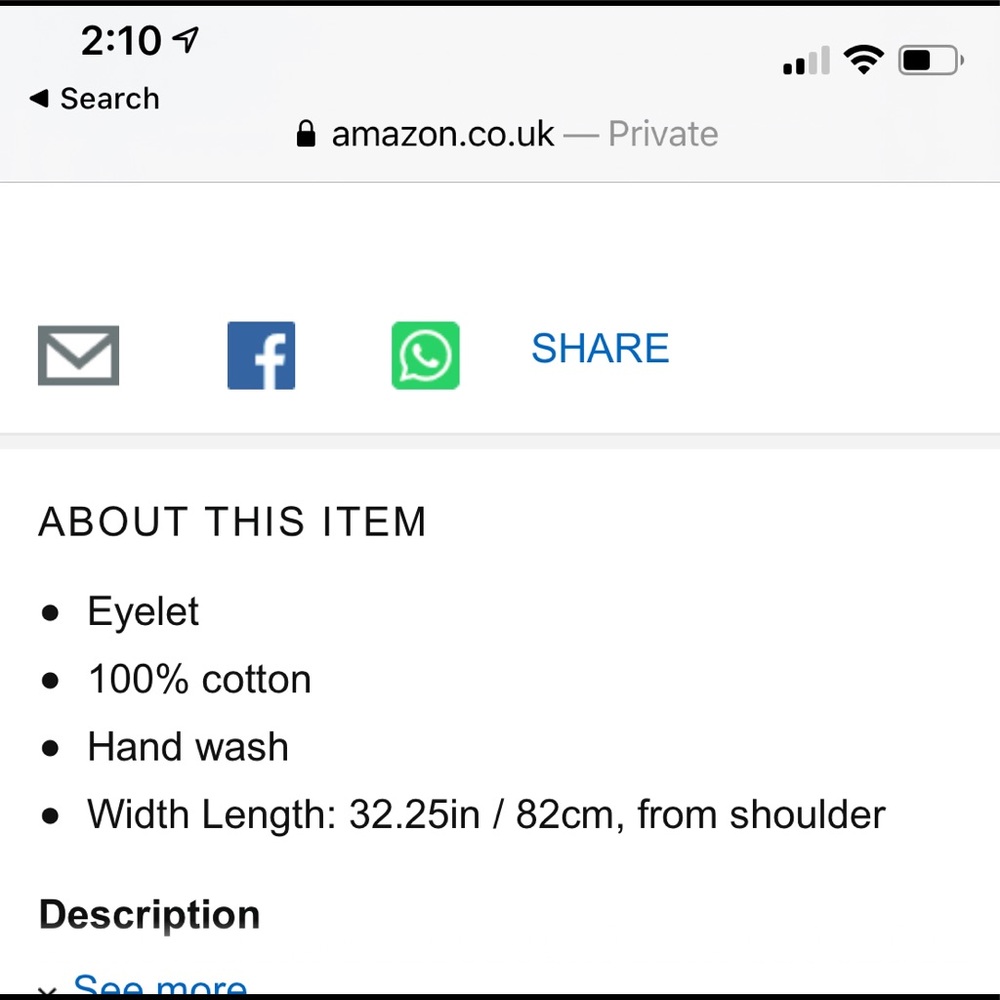
Task: Expand the See more description link
Action: (160, 985)
